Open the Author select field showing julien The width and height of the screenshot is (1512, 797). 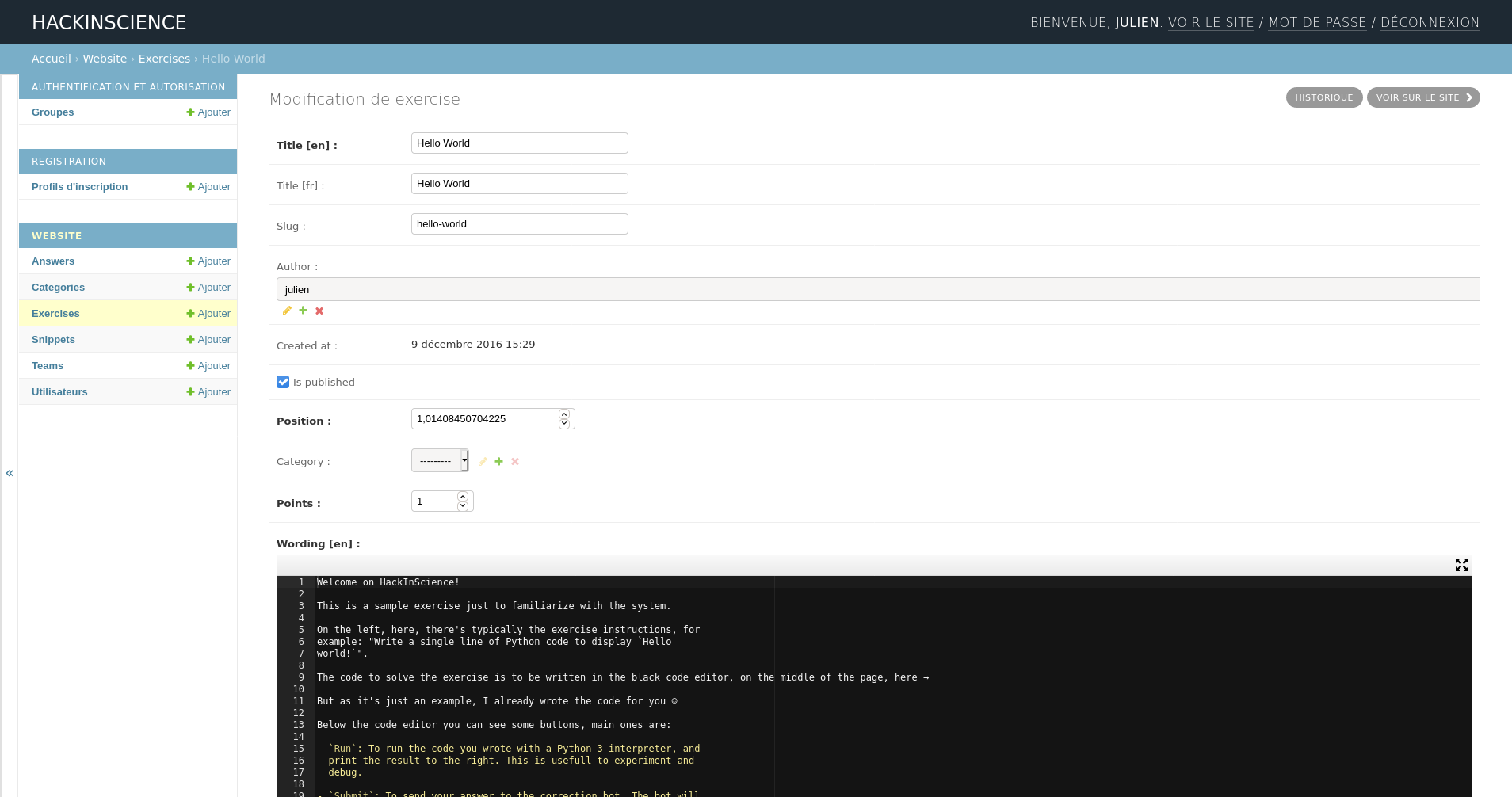click(x=878, y=289)
